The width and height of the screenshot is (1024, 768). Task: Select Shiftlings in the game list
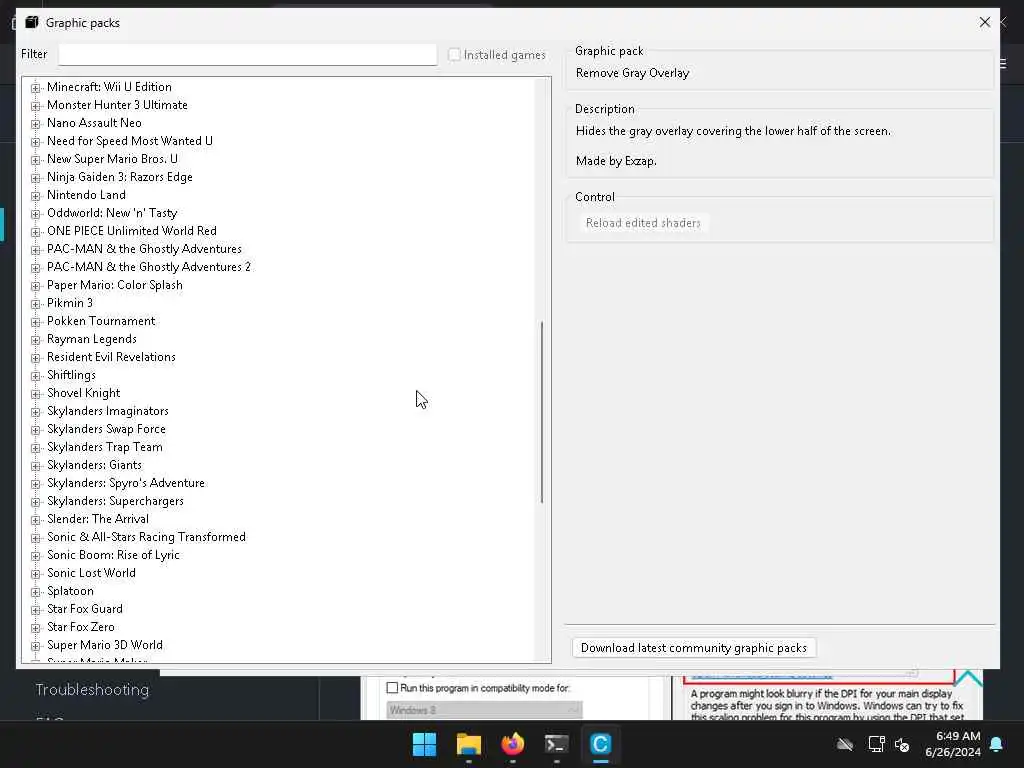pyautogui.click(x=71, y=376)
